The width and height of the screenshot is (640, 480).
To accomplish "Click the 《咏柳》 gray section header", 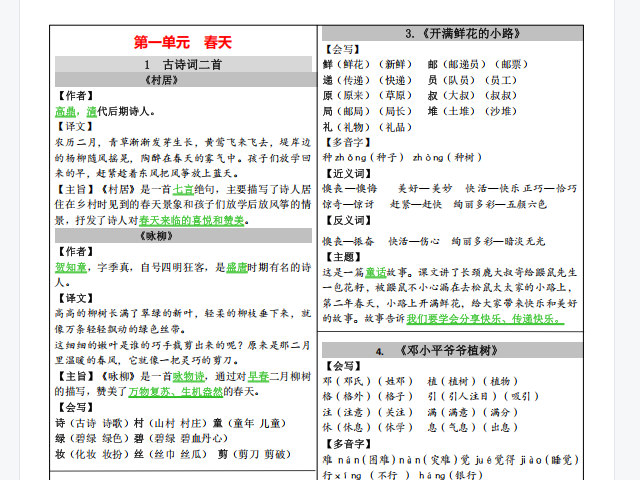I will pos(183,236).
